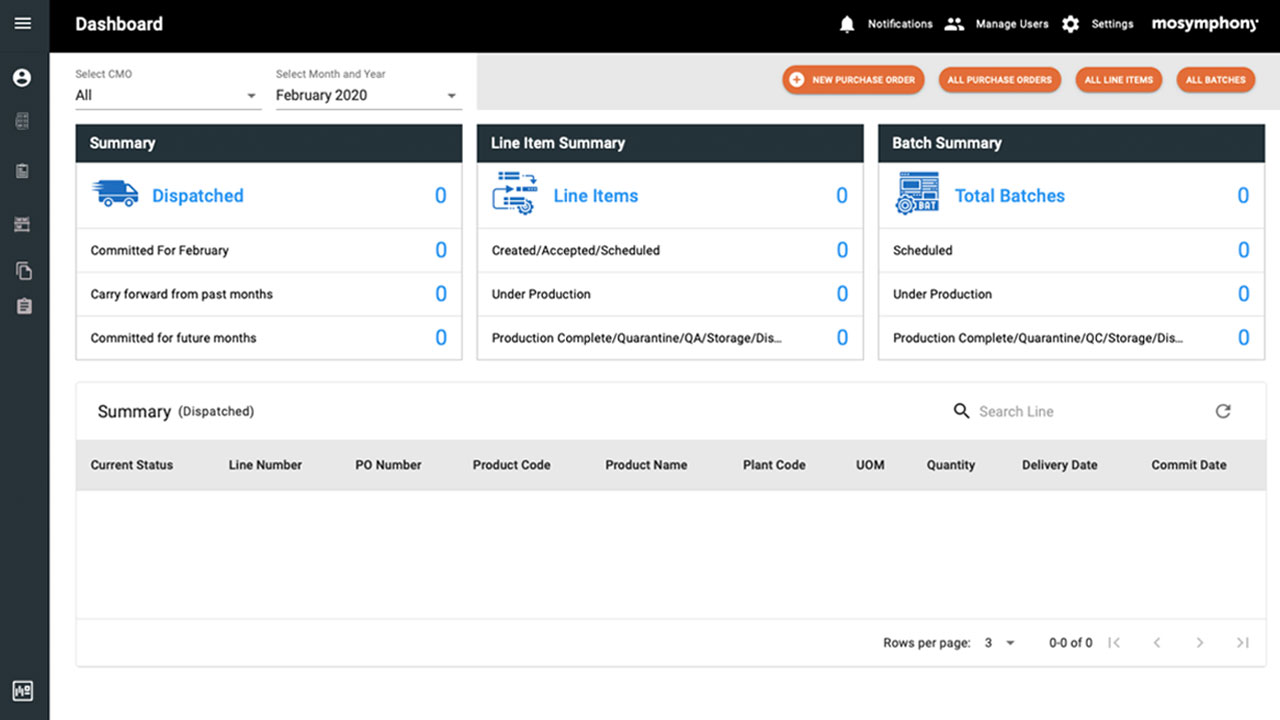Click the mosymphony logo
Image resolution: width=1280 pixels, height=720 pixels.
[x=1205, y=23]
